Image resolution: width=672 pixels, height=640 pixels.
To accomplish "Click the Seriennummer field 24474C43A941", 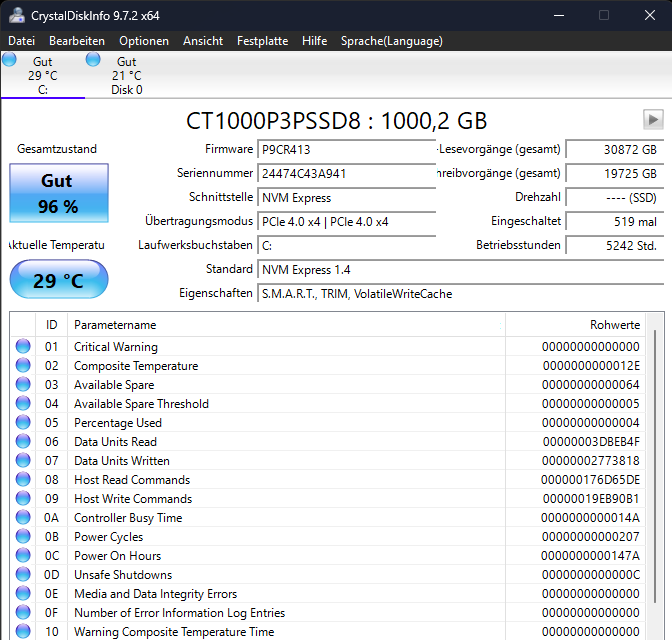I will pos(346,174).
